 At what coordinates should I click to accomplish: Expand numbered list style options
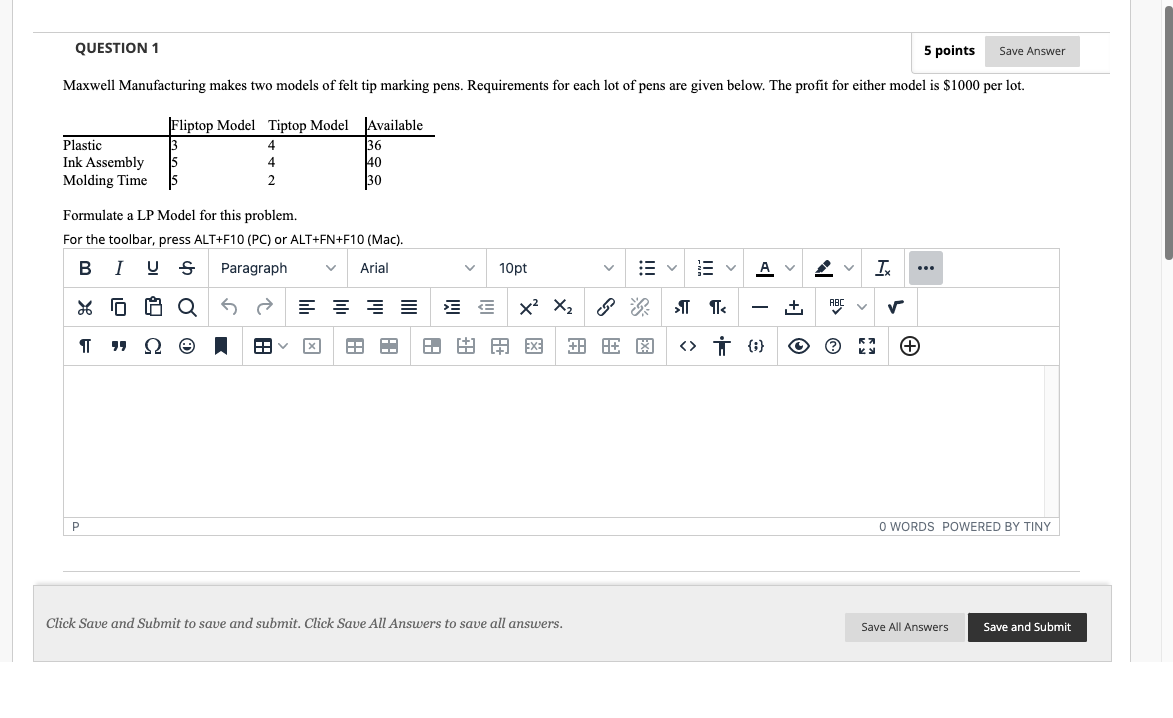(731, 268)
